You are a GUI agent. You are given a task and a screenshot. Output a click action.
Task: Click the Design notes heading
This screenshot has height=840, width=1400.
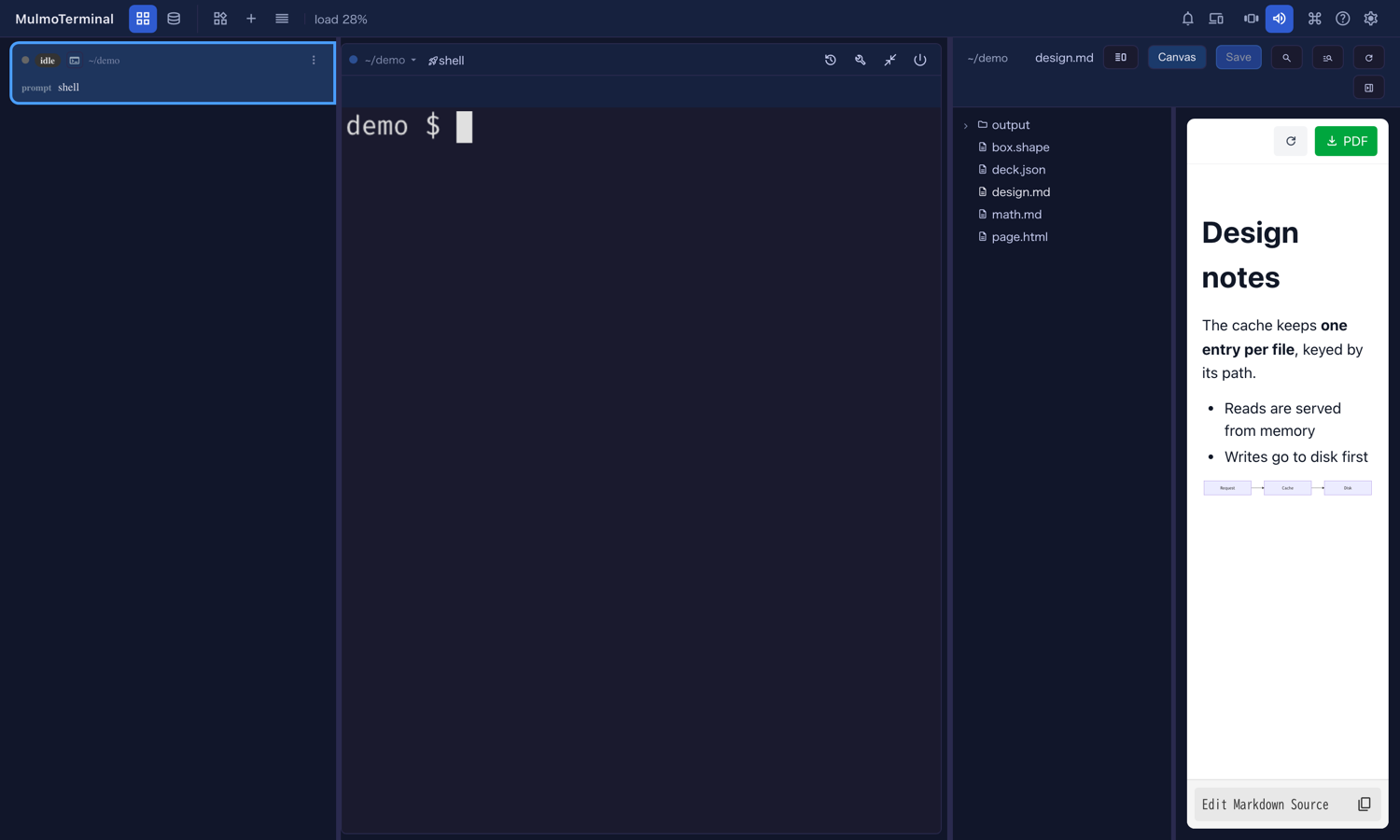1251,255
